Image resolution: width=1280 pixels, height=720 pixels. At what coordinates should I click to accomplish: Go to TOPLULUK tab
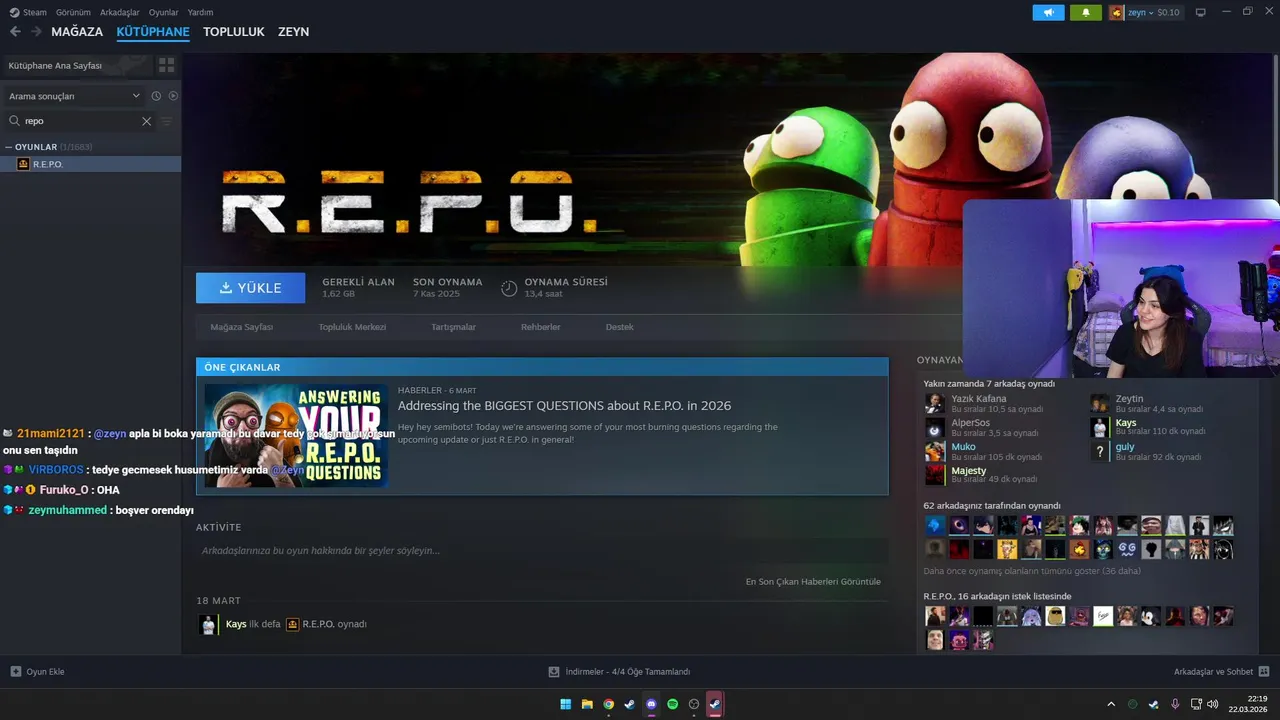click(x=234, y=32)
